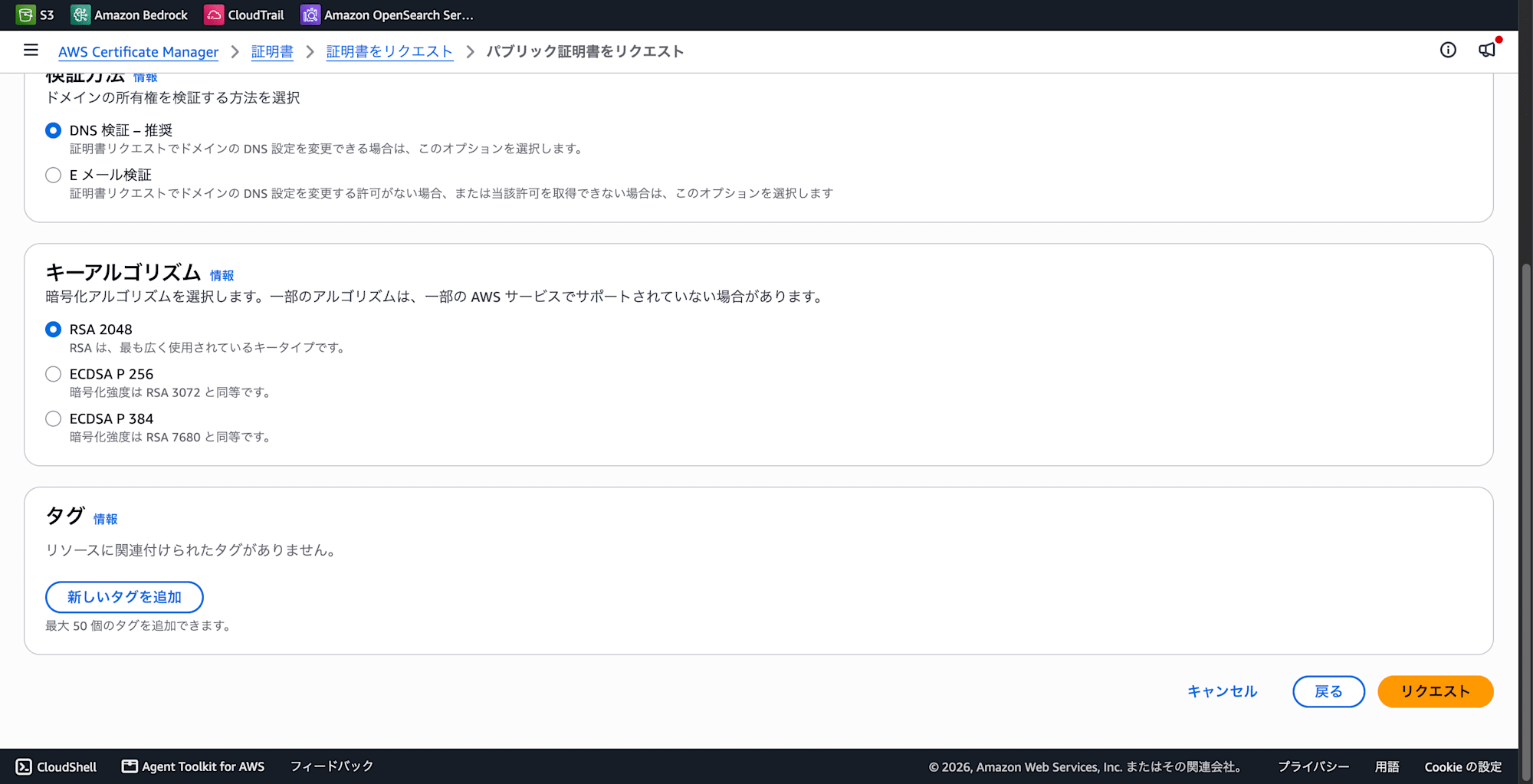
Task: Open 情報 link next to 検証方法
Action: [x=145, y=77]
